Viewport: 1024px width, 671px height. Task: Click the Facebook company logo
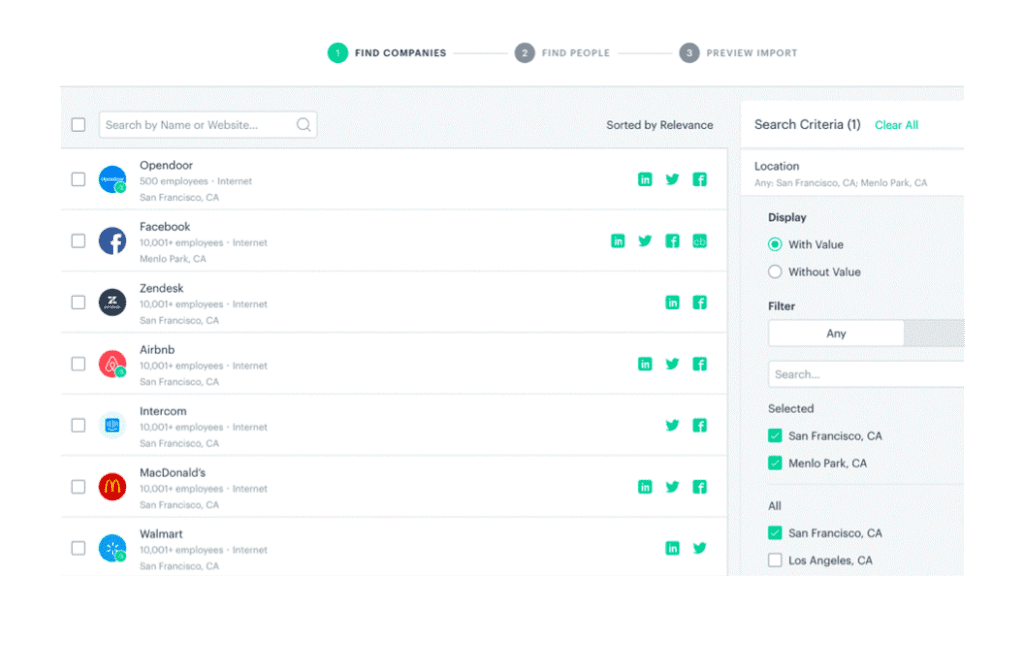pyautogui.click(x=112, y=241)
